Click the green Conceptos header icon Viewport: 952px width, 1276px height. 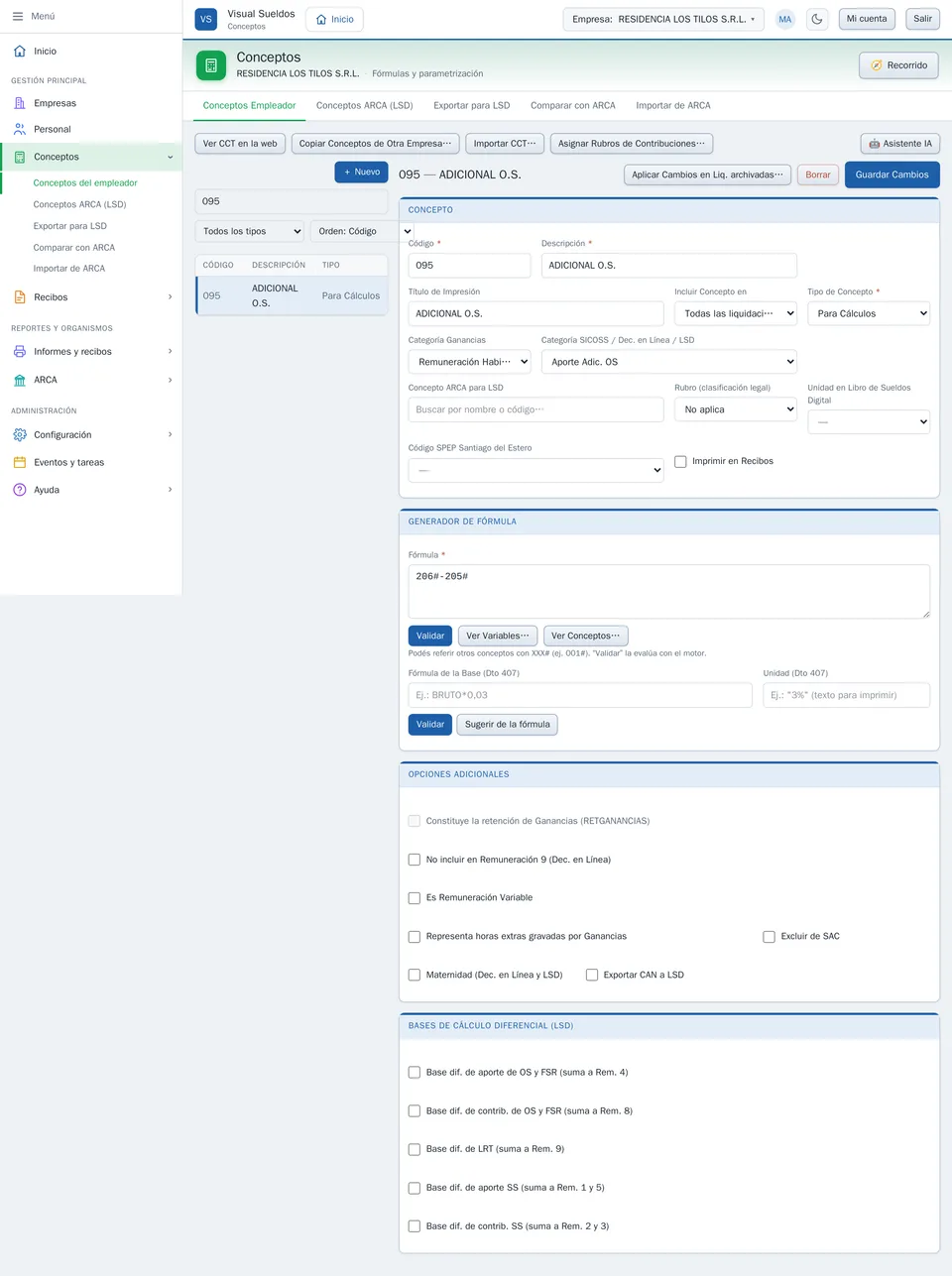coord(211,65)
